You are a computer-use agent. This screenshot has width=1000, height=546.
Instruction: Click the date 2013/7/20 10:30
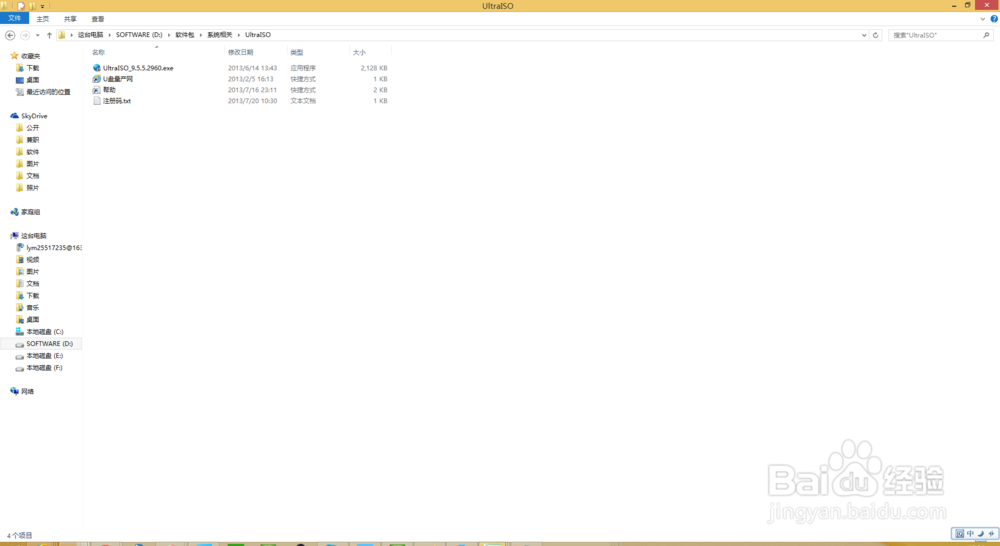point(253,101)
